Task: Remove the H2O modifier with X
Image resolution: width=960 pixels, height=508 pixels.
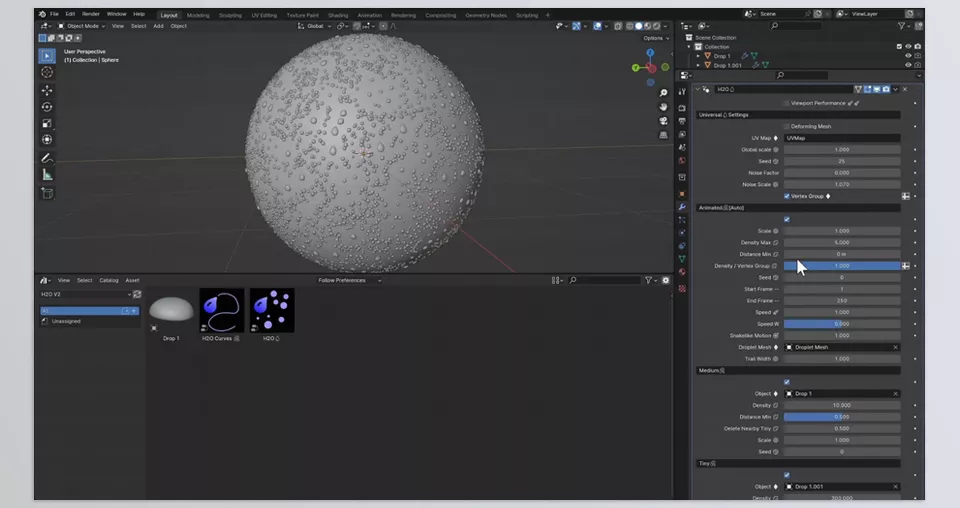Action: (905, 89)
